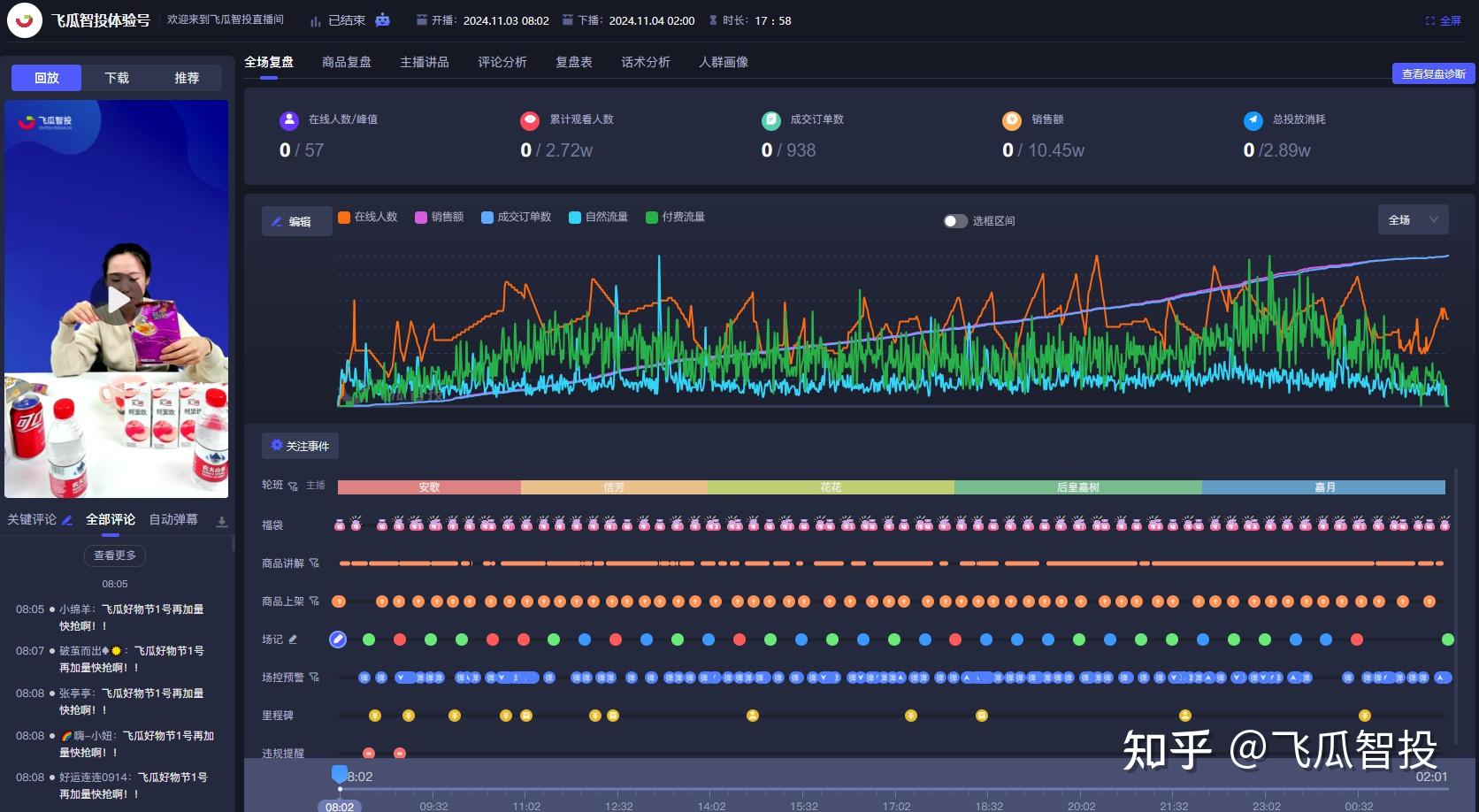Open the 话术分析 tab

coord(646,62)
